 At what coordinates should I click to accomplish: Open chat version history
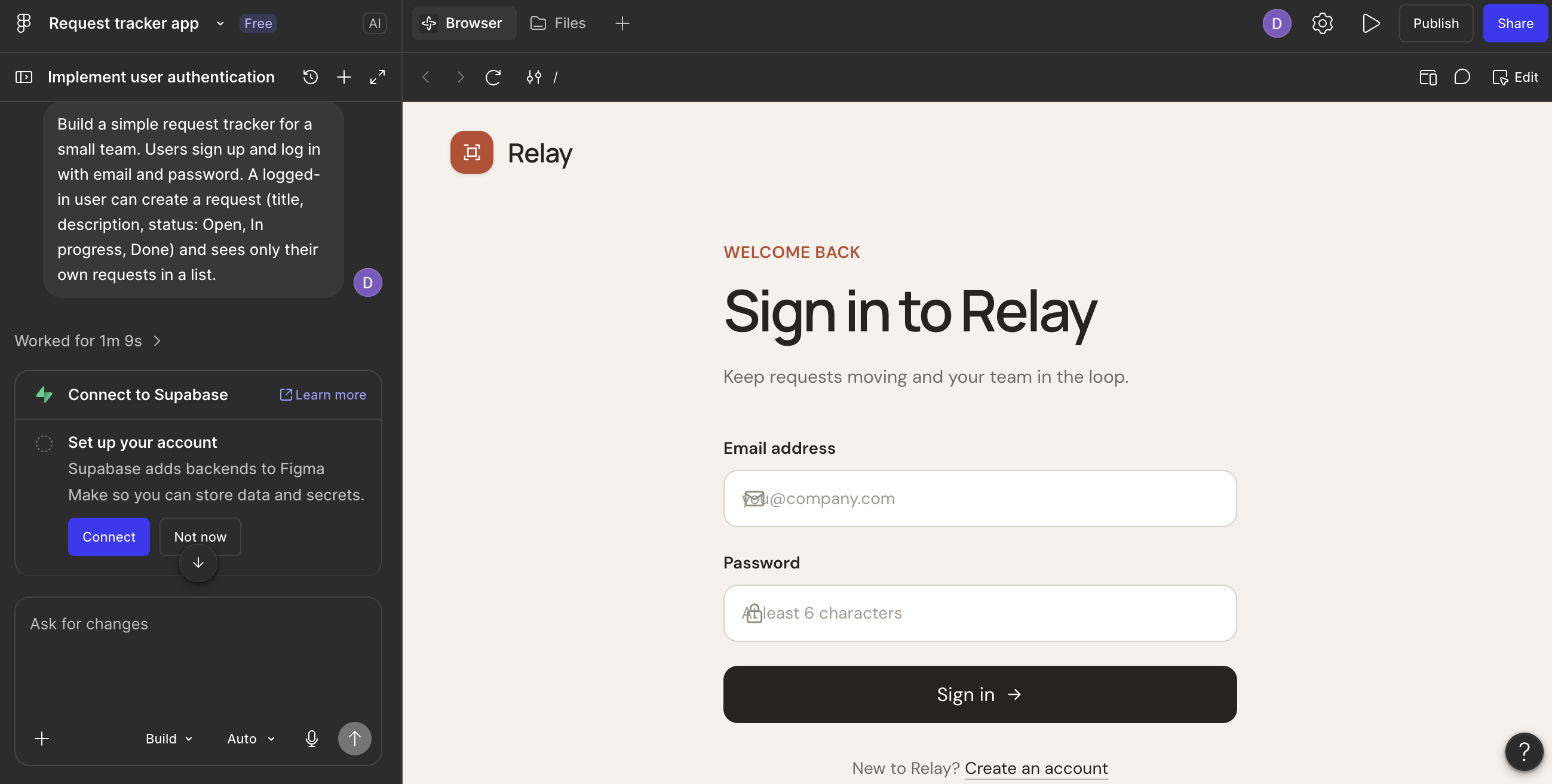pos(310,77)
